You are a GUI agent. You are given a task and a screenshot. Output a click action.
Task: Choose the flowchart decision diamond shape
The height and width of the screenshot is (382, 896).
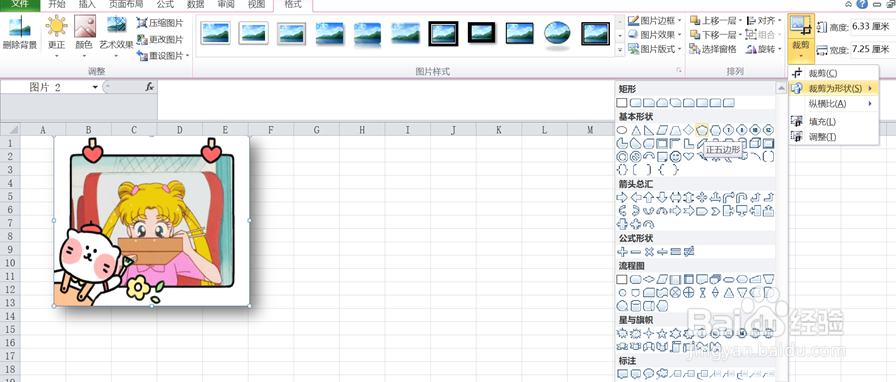pyautogui.click(x=649, y=279)
